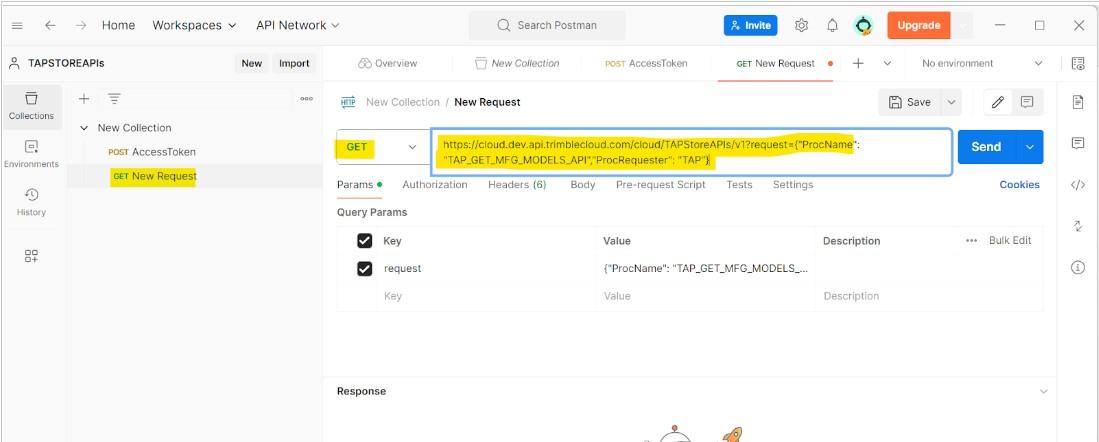Open the Workspaces dropdown
This screenshot has height=442, width=1099.
coord(194,25)
